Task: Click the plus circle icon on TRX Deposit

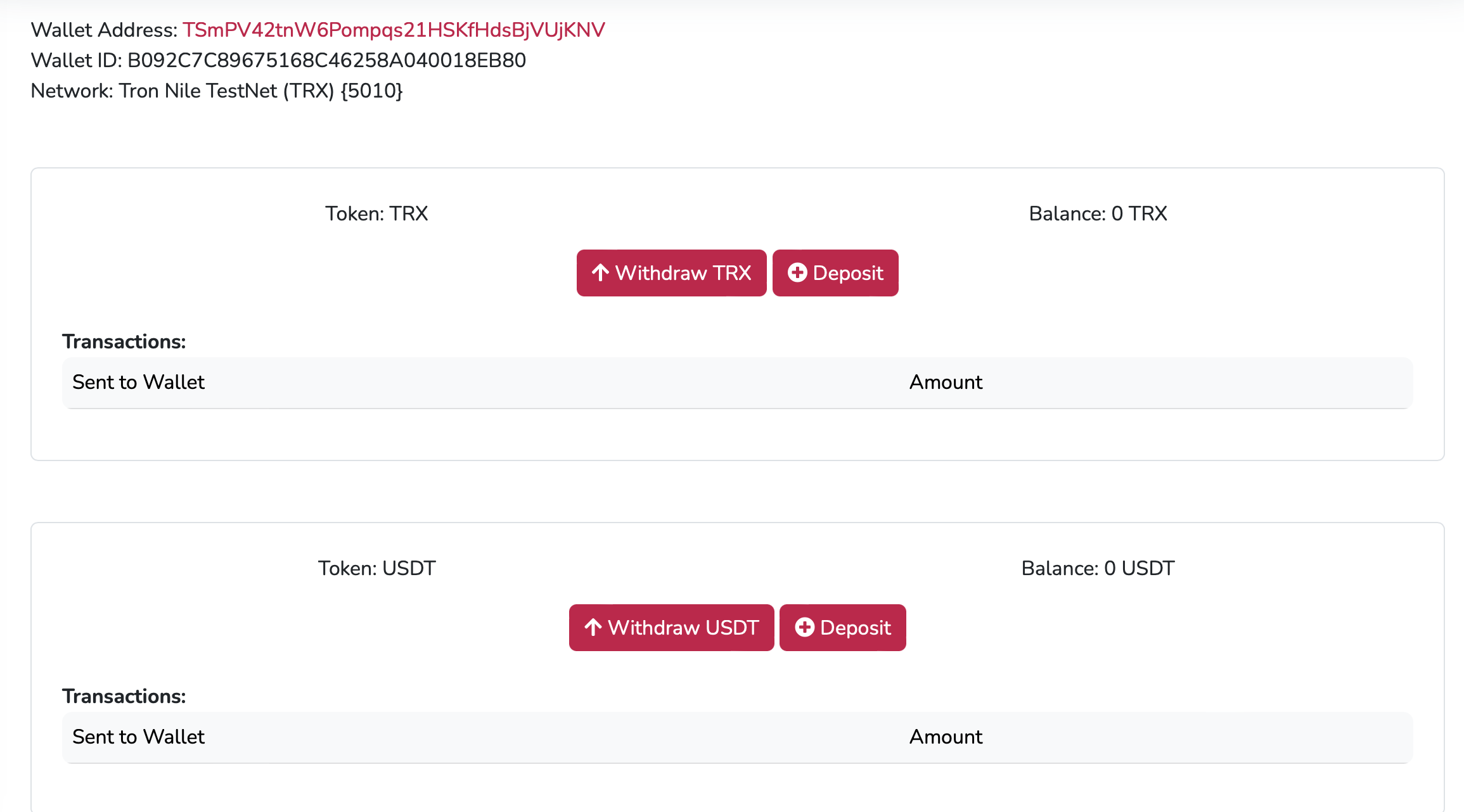Action: [797, 273]
